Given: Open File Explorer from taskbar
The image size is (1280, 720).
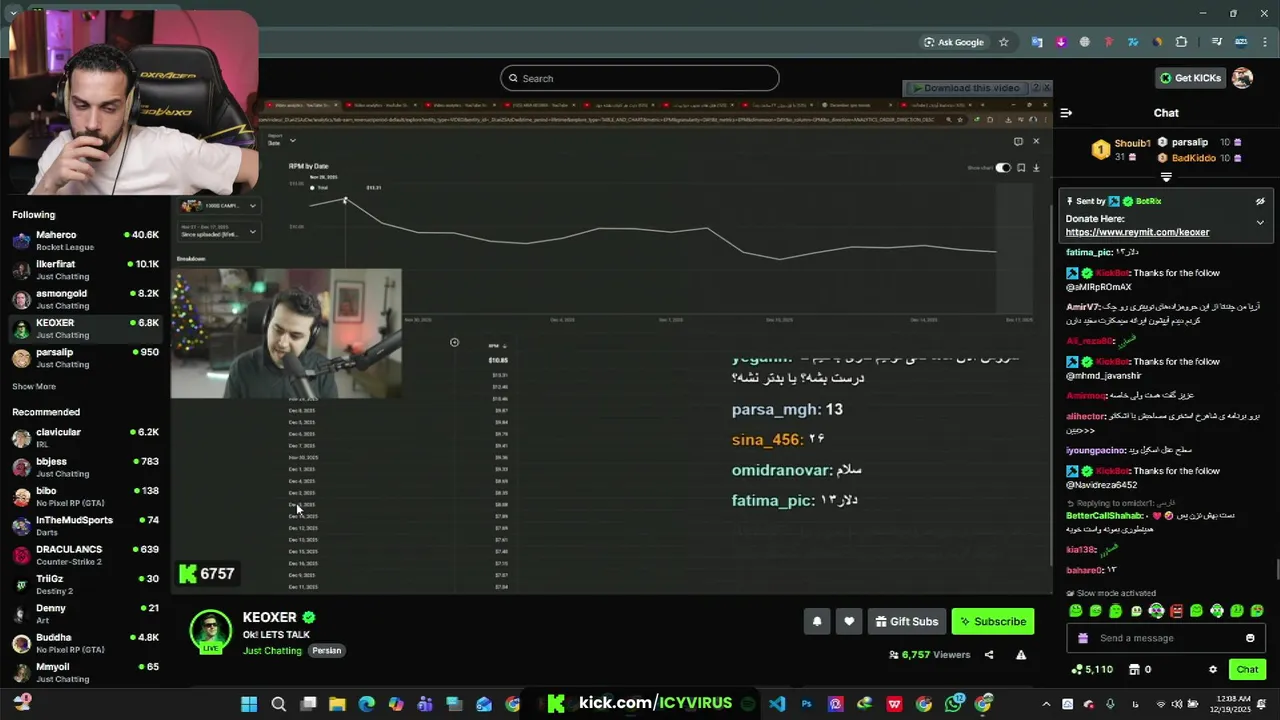Looking at the screenshot, I should tap(337, 704).
